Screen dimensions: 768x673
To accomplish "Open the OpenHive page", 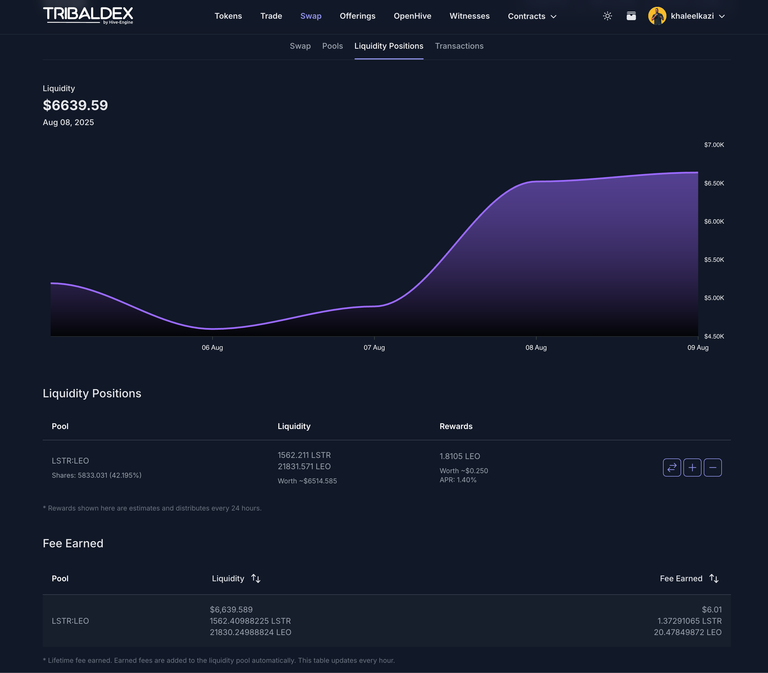I will pos(412,16).
